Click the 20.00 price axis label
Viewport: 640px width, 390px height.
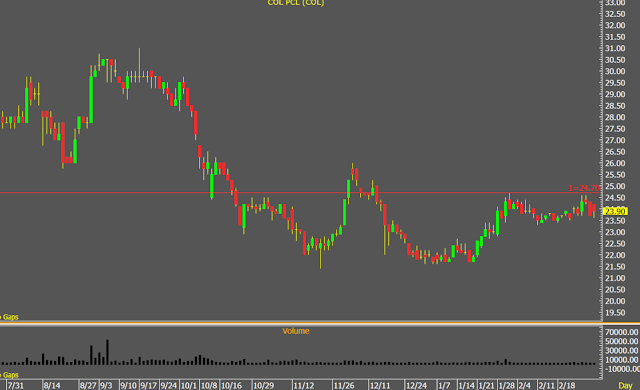pyautogui.click(x=615, y=301)
